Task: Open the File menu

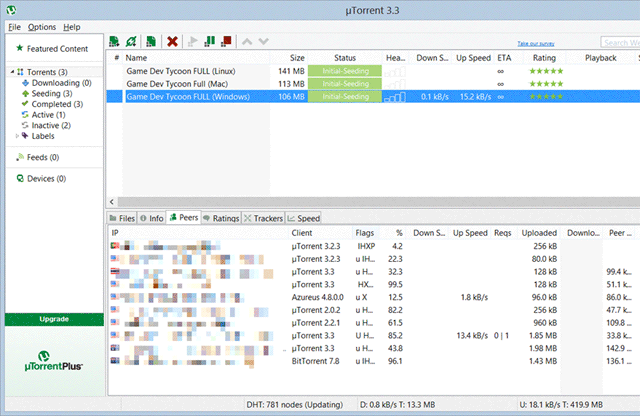Action: [x=14, y=27]
